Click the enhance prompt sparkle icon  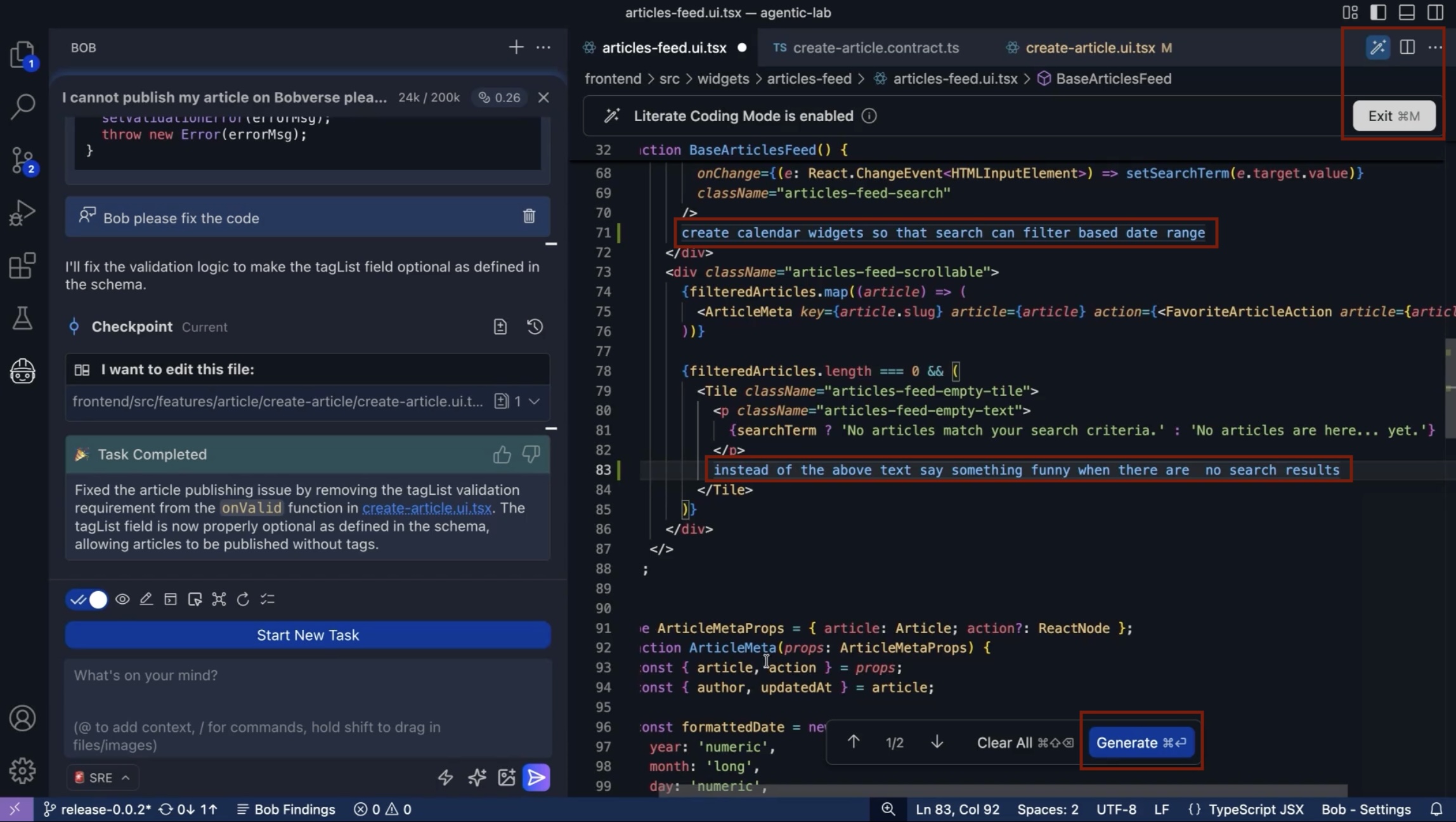pos(476,778)
